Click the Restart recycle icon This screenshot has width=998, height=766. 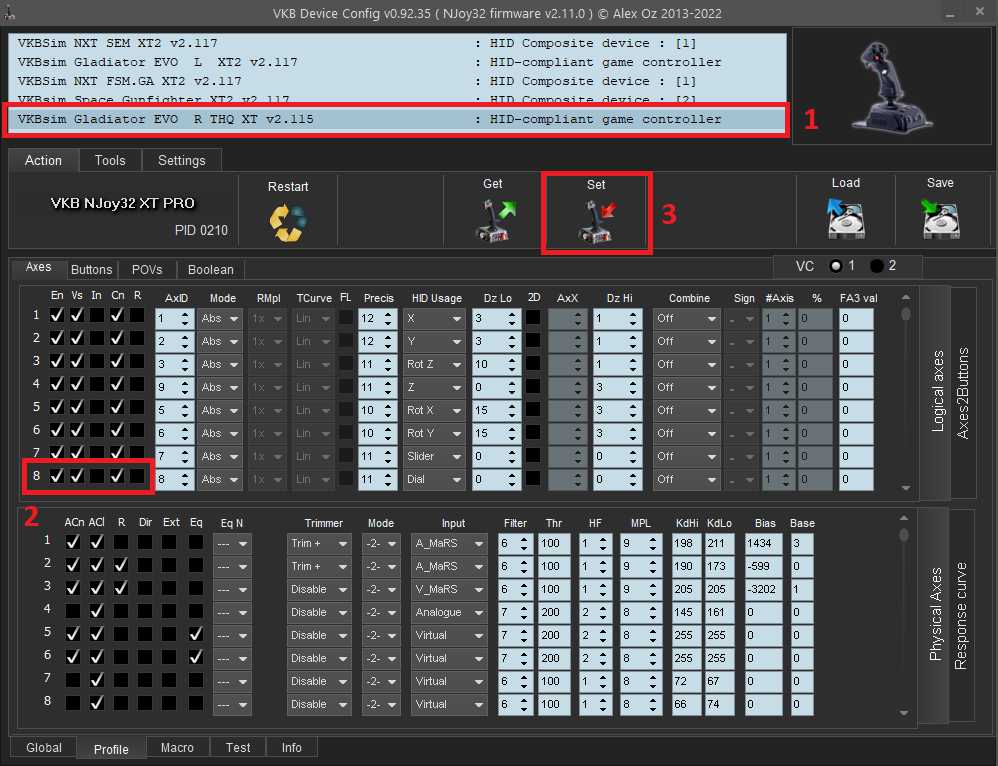[288, 222]
